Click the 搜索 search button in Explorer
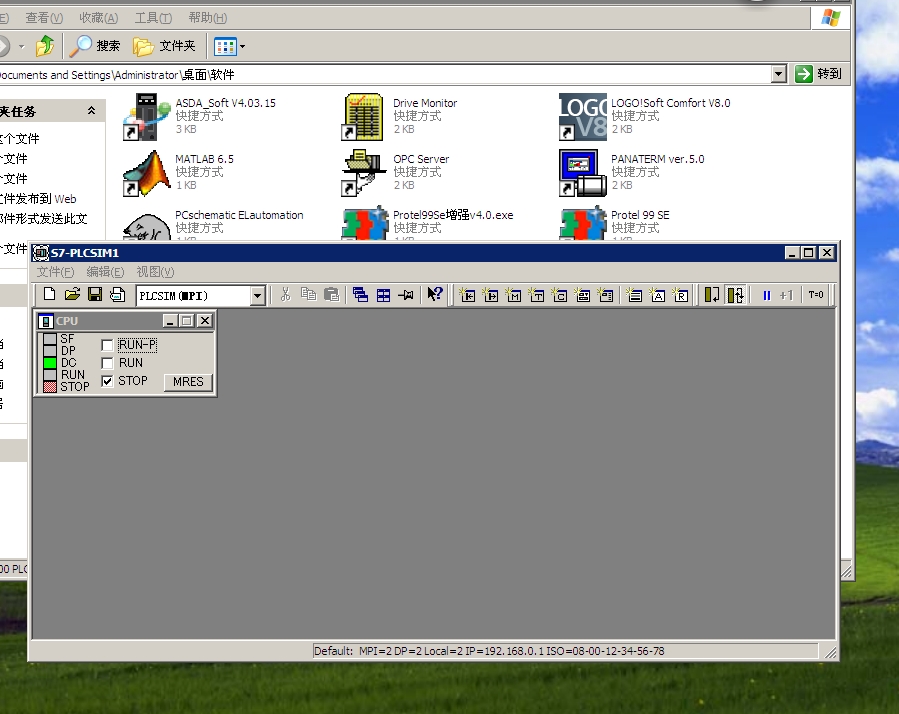The image size is (899, 714). pos(95,46)
